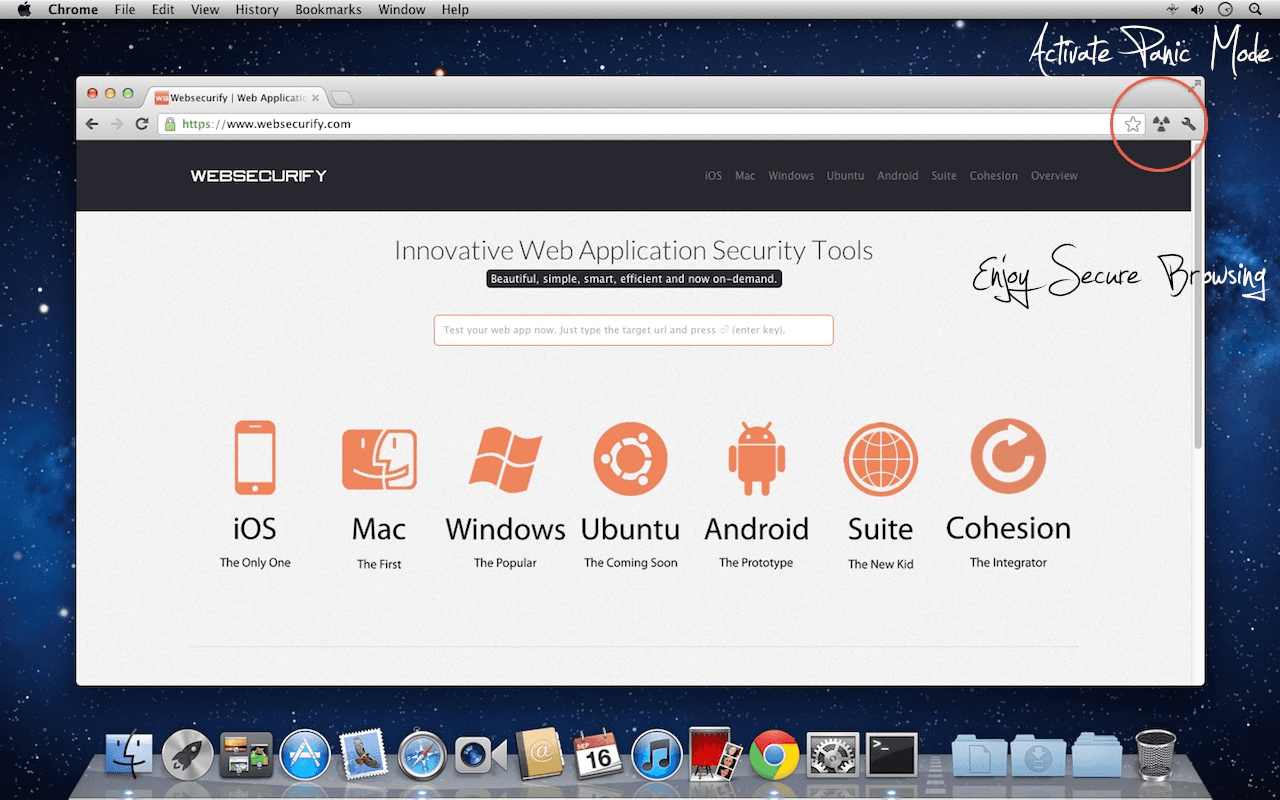Click the browser forward arrow
The height and width of the screenshot is (800, 1280).
tap(117, 124)
